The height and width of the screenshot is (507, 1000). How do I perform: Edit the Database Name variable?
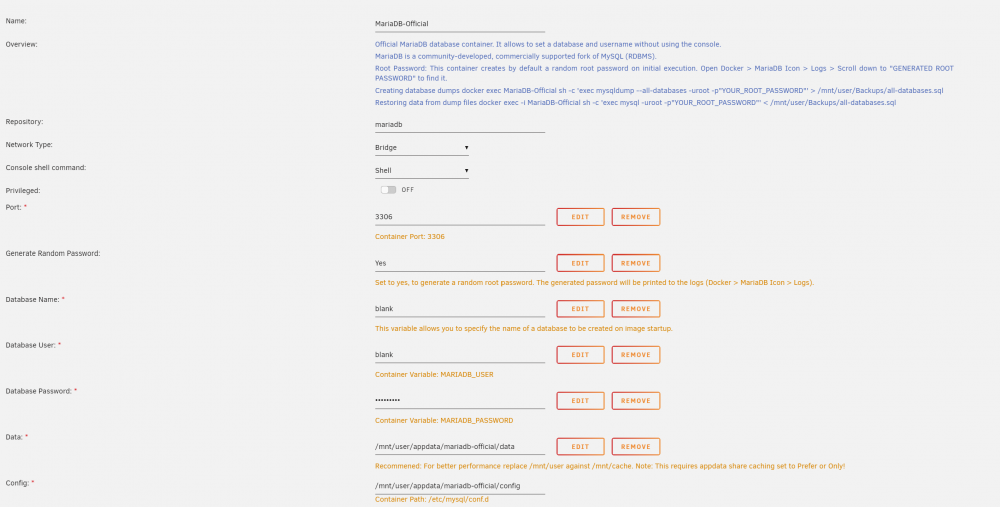(580, 309)
